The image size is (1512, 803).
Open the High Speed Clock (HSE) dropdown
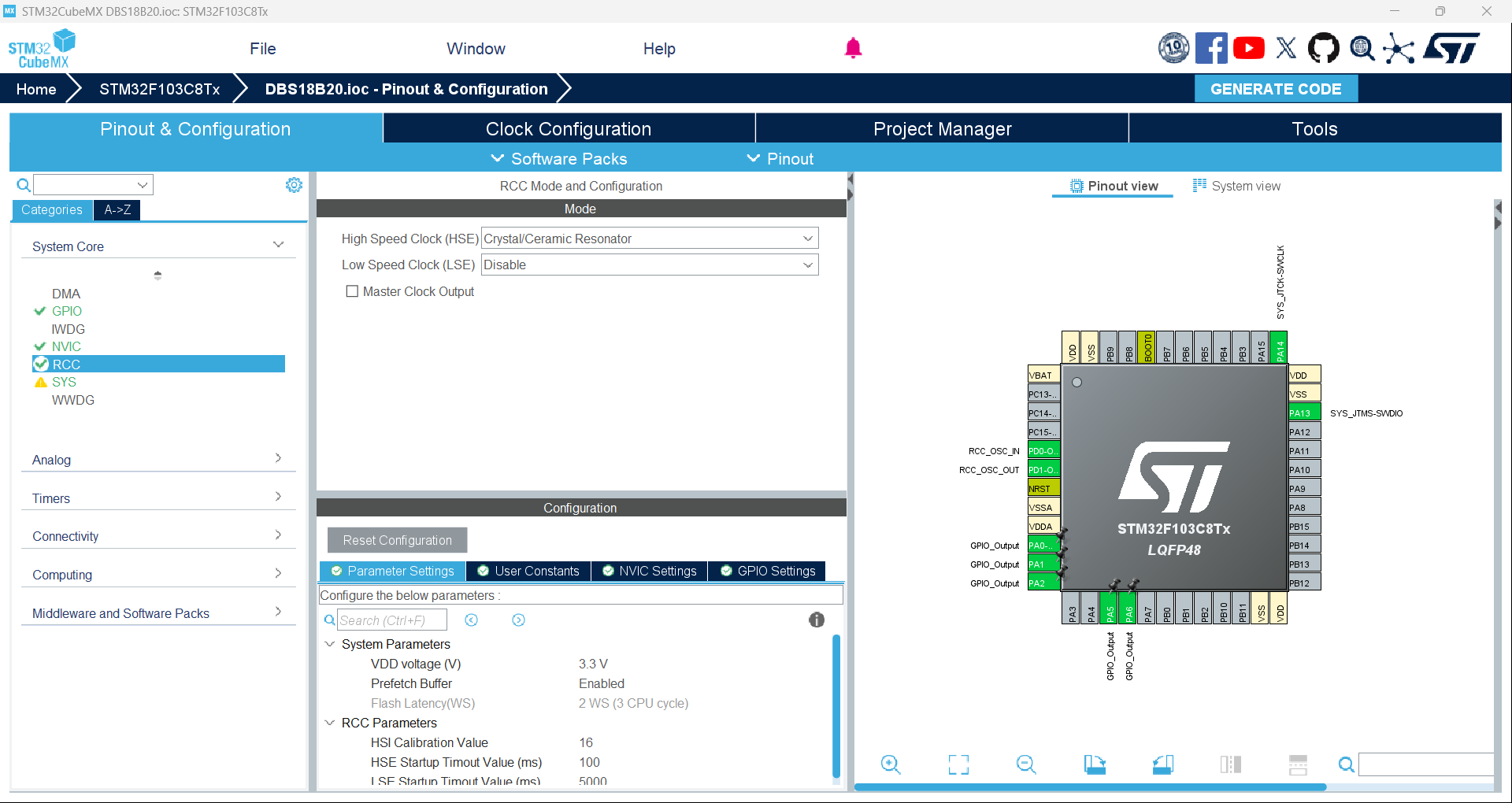[x=650, y=239]
